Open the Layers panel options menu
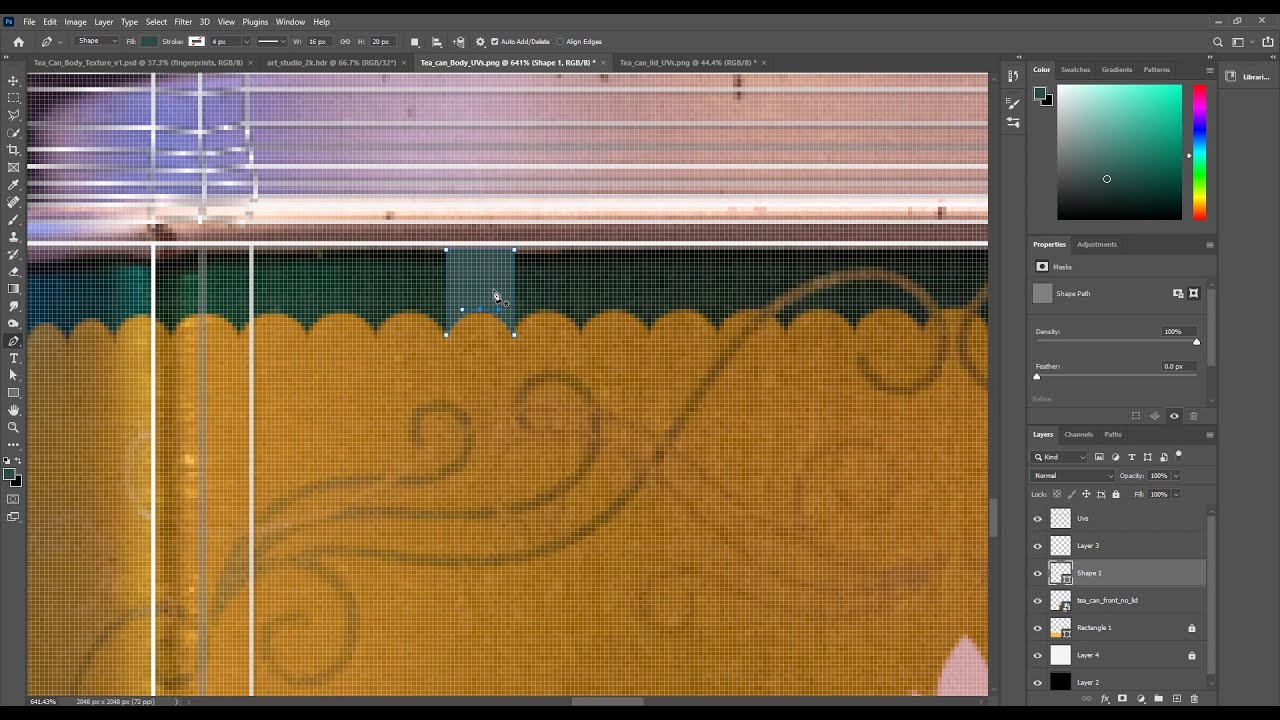This screenshot has height=720, width=1280. (x=1209, y=435)
